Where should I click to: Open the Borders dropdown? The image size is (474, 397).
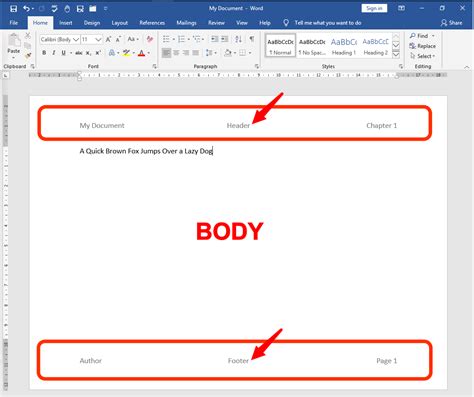[x=250, y=53]
